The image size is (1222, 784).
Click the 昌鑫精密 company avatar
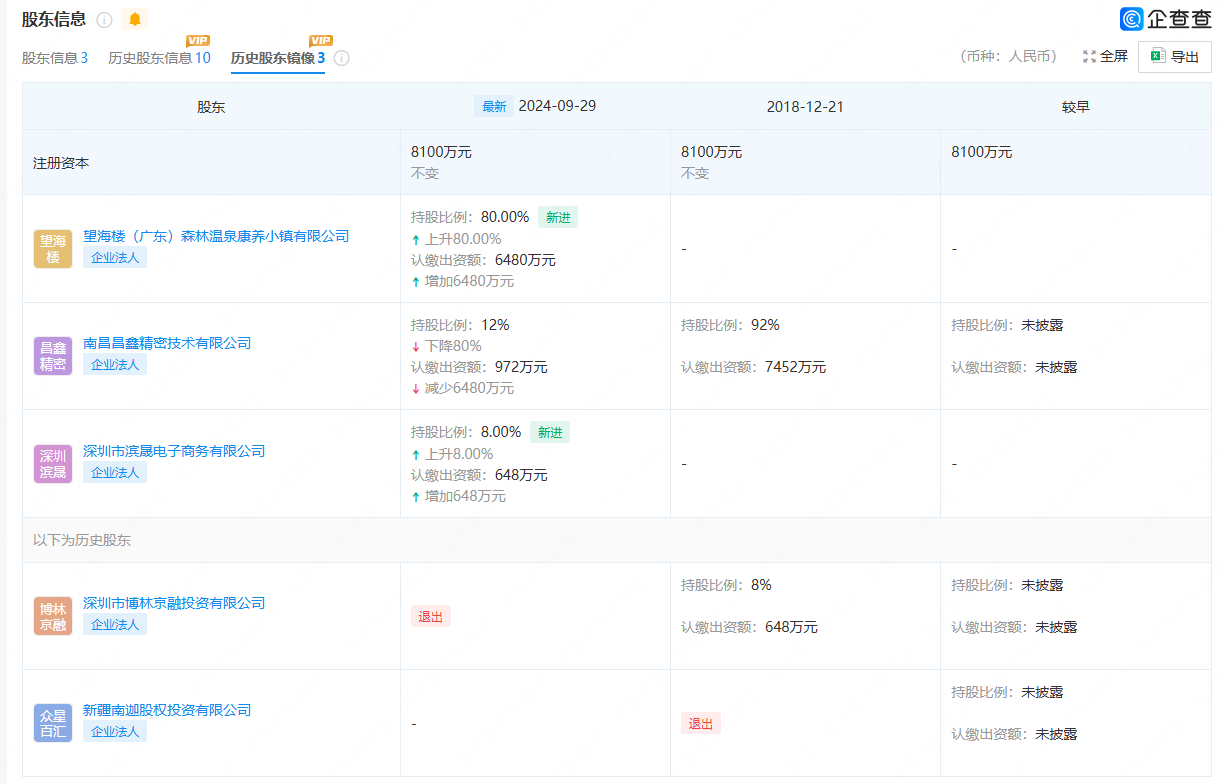[53, 356]
